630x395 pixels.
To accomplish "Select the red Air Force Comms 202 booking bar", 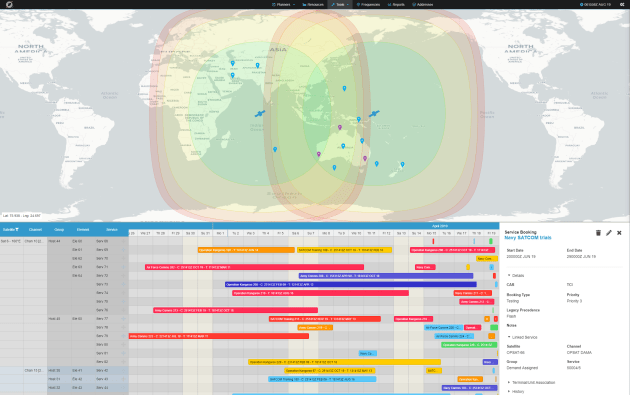I will click(x=254, y=267).
